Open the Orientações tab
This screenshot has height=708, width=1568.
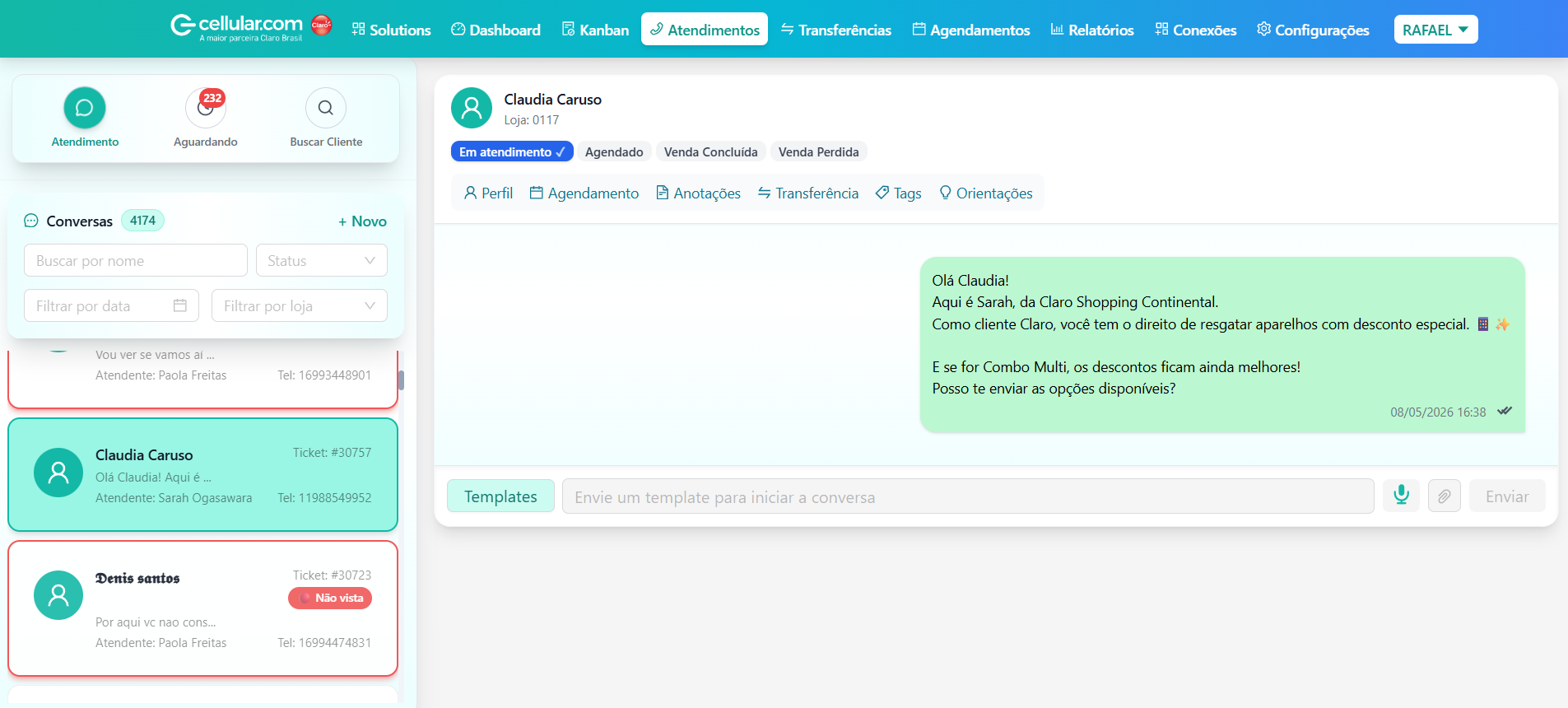pos(986,193)
